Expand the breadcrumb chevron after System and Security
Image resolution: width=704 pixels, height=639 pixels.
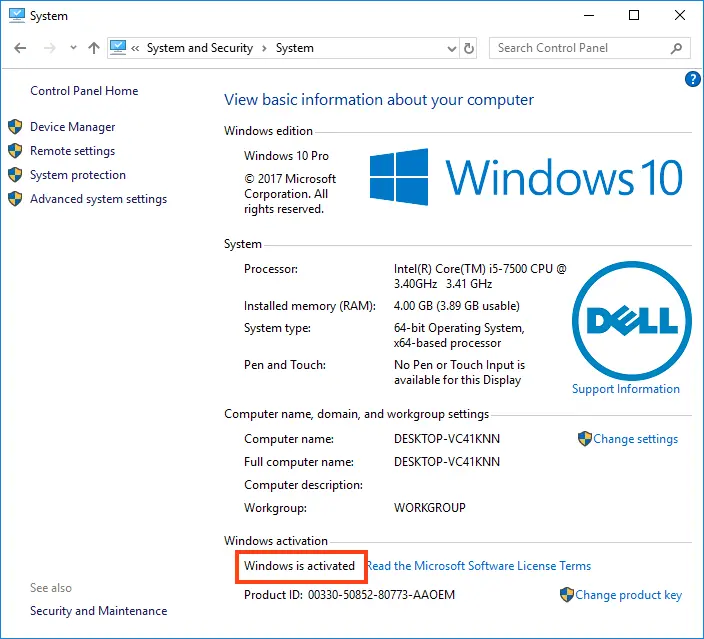pyautogui.click(x=264, y=48)
